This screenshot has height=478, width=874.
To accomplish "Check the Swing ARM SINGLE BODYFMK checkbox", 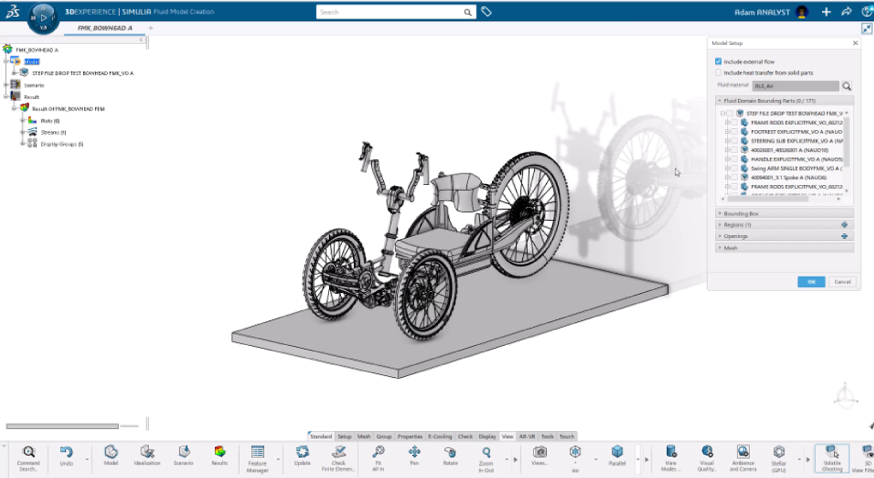I will [734, 168].
